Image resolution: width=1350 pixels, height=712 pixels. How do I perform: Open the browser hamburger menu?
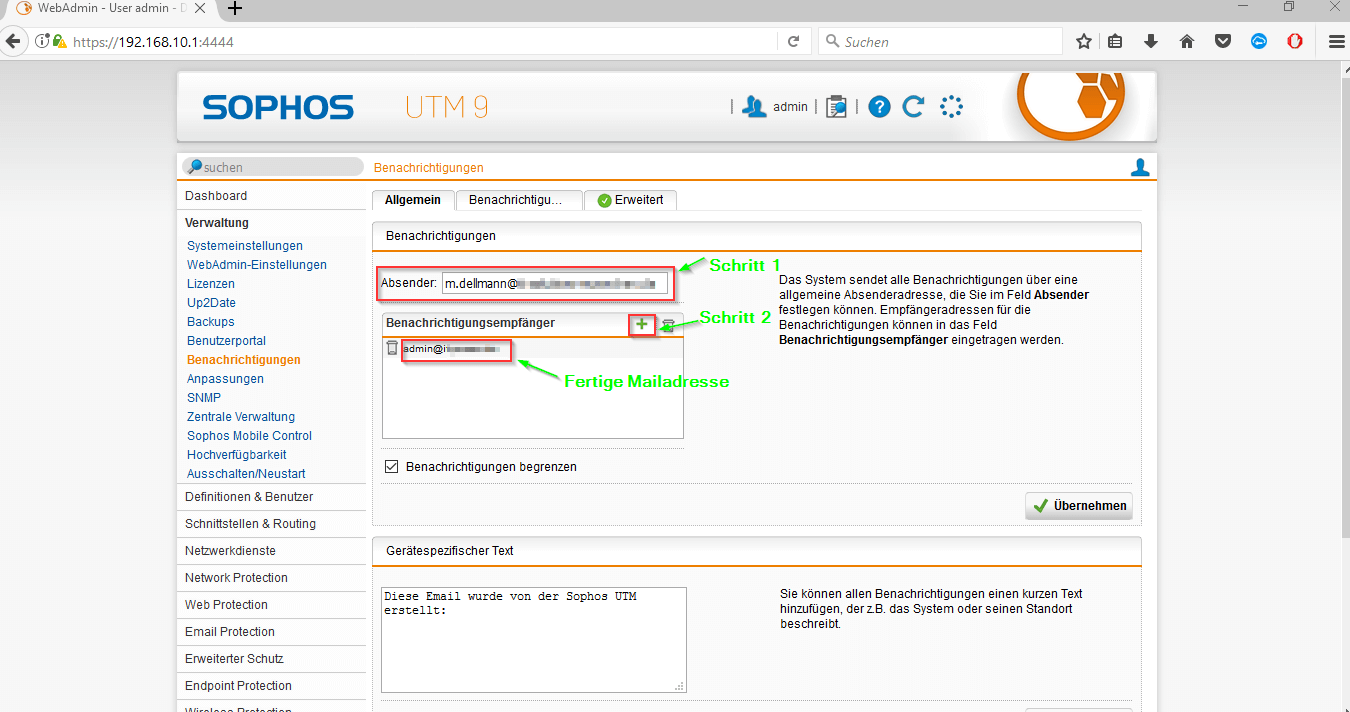[1336, 42]
